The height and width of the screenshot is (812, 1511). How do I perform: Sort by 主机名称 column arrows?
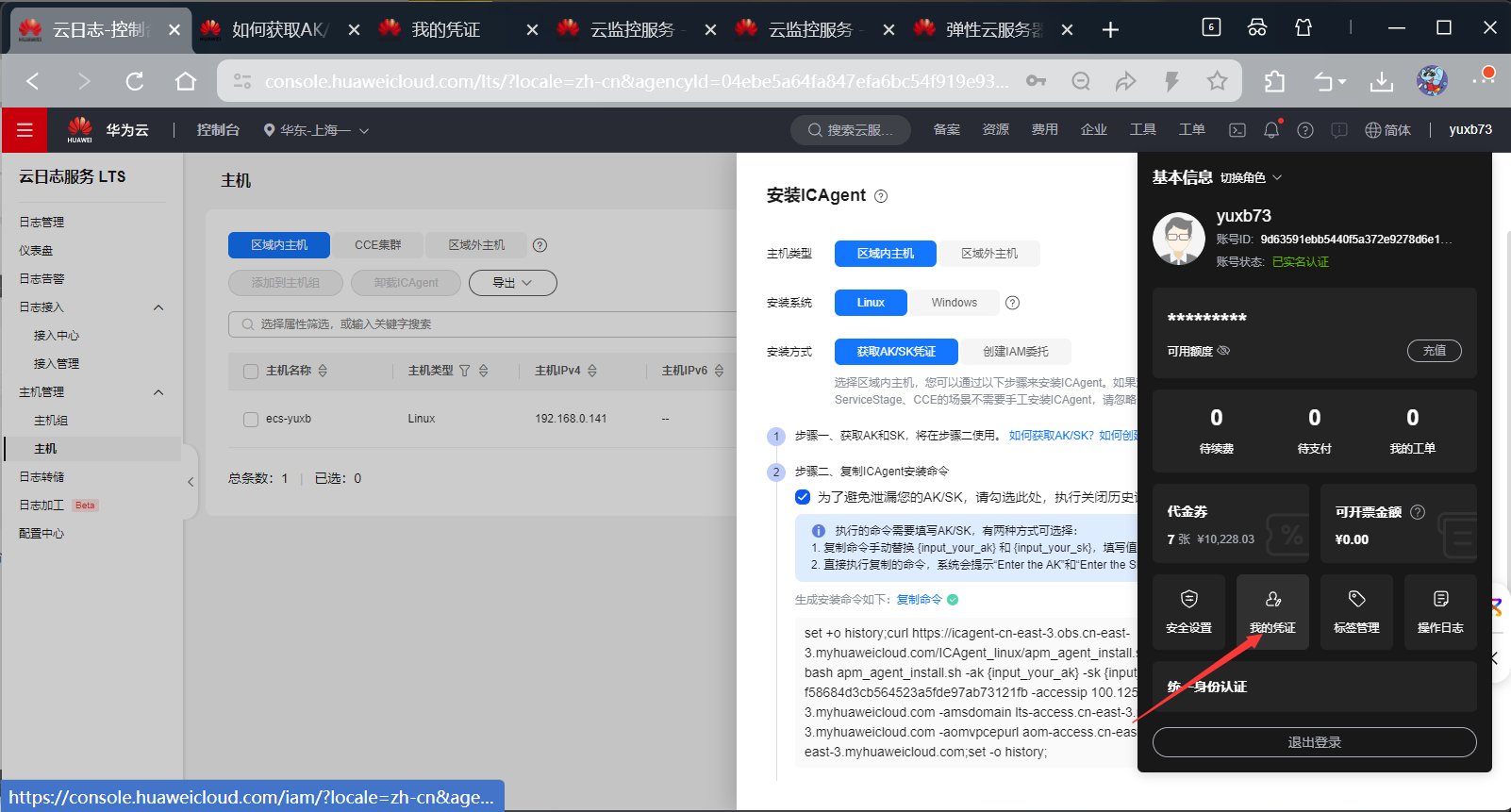point(323,371)
